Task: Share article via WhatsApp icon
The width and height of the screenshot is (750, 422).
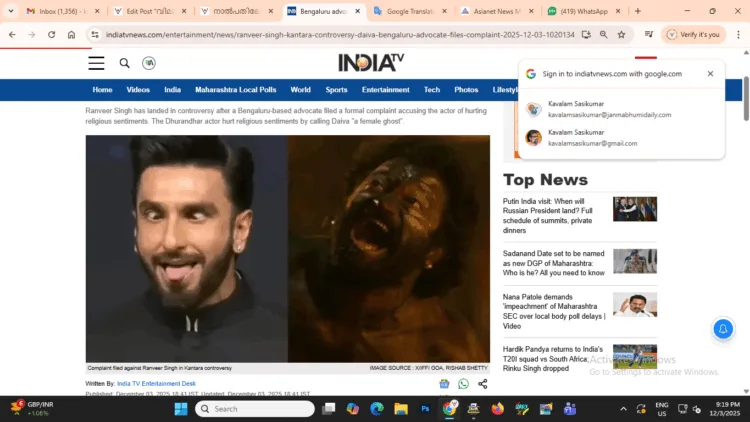Action: pyautogui.click(x=463, y=384)
